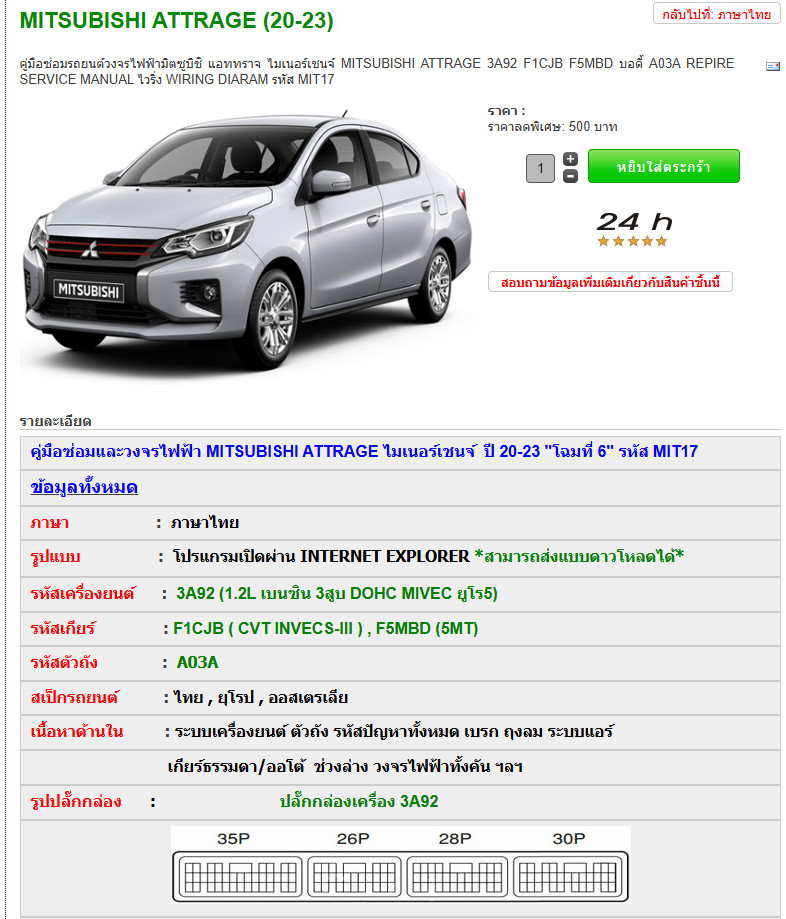Click the สอบถามข้อมูลเพิ่มเติม inquiry button
This screenshot has height=919, width=786.
pyautogui.click(x=610, y=282)
